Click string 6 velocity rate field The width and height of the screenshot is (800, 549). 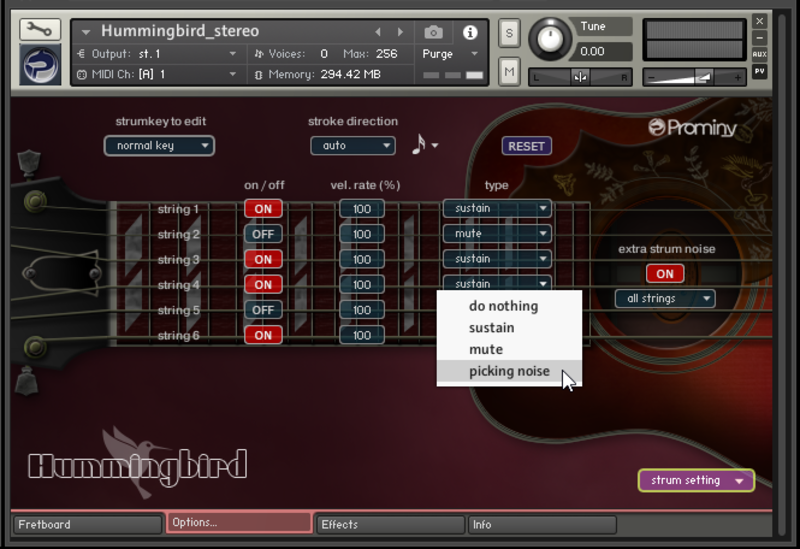(x=362, y=335)
